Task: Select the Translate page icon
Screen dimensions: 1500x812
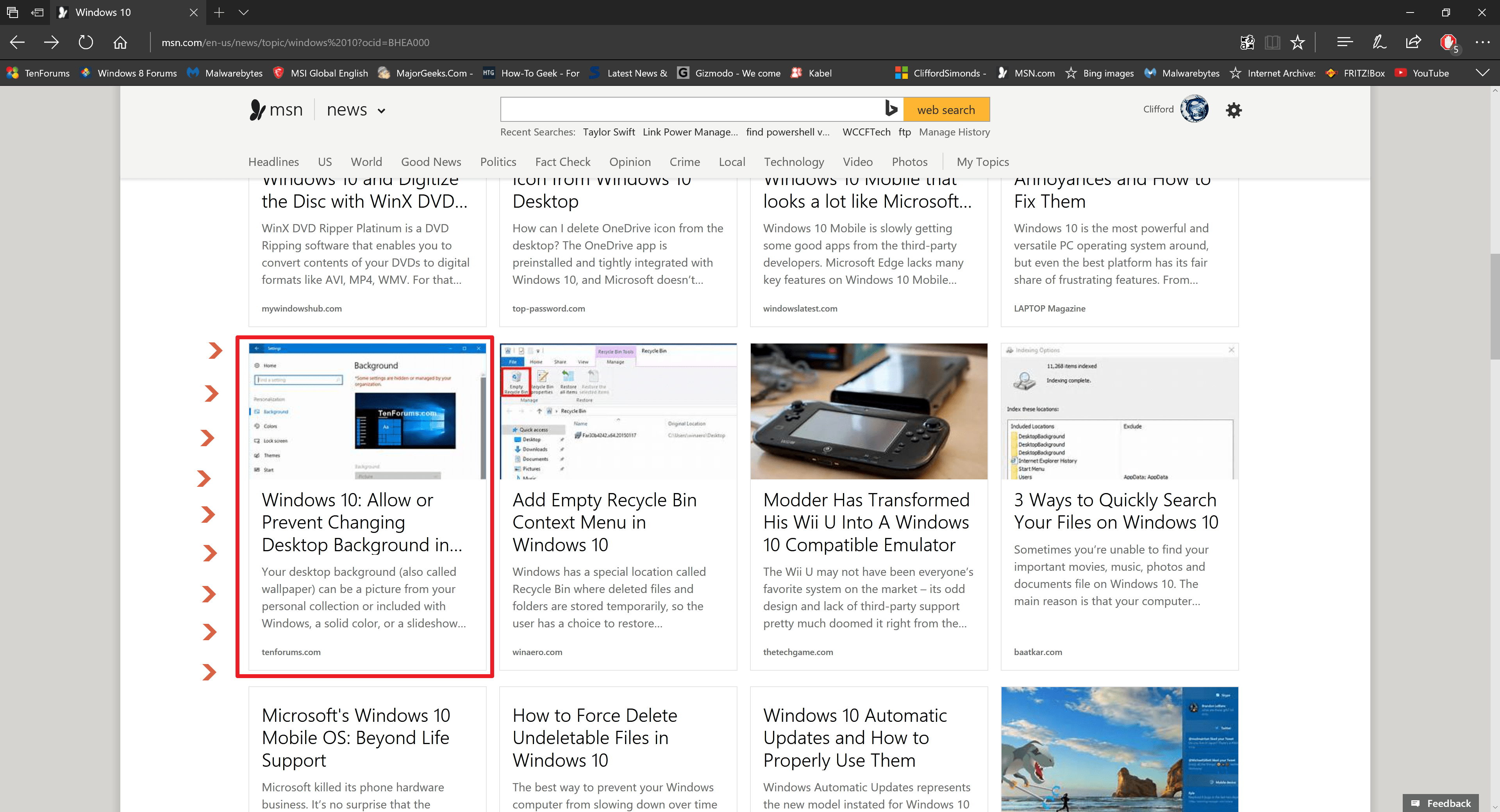Action: pyautogui.click(x=1247, y=42)
